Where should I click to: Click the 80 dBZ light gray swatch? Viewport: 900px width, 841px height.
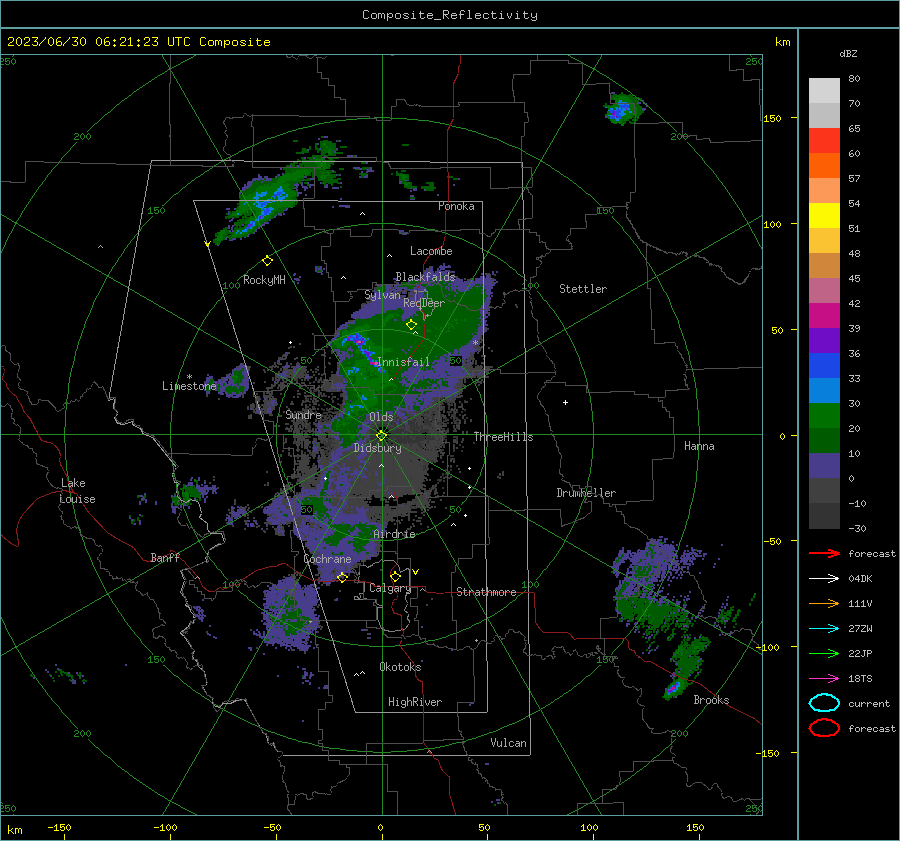pyautogui.click(x=824, y=90)
